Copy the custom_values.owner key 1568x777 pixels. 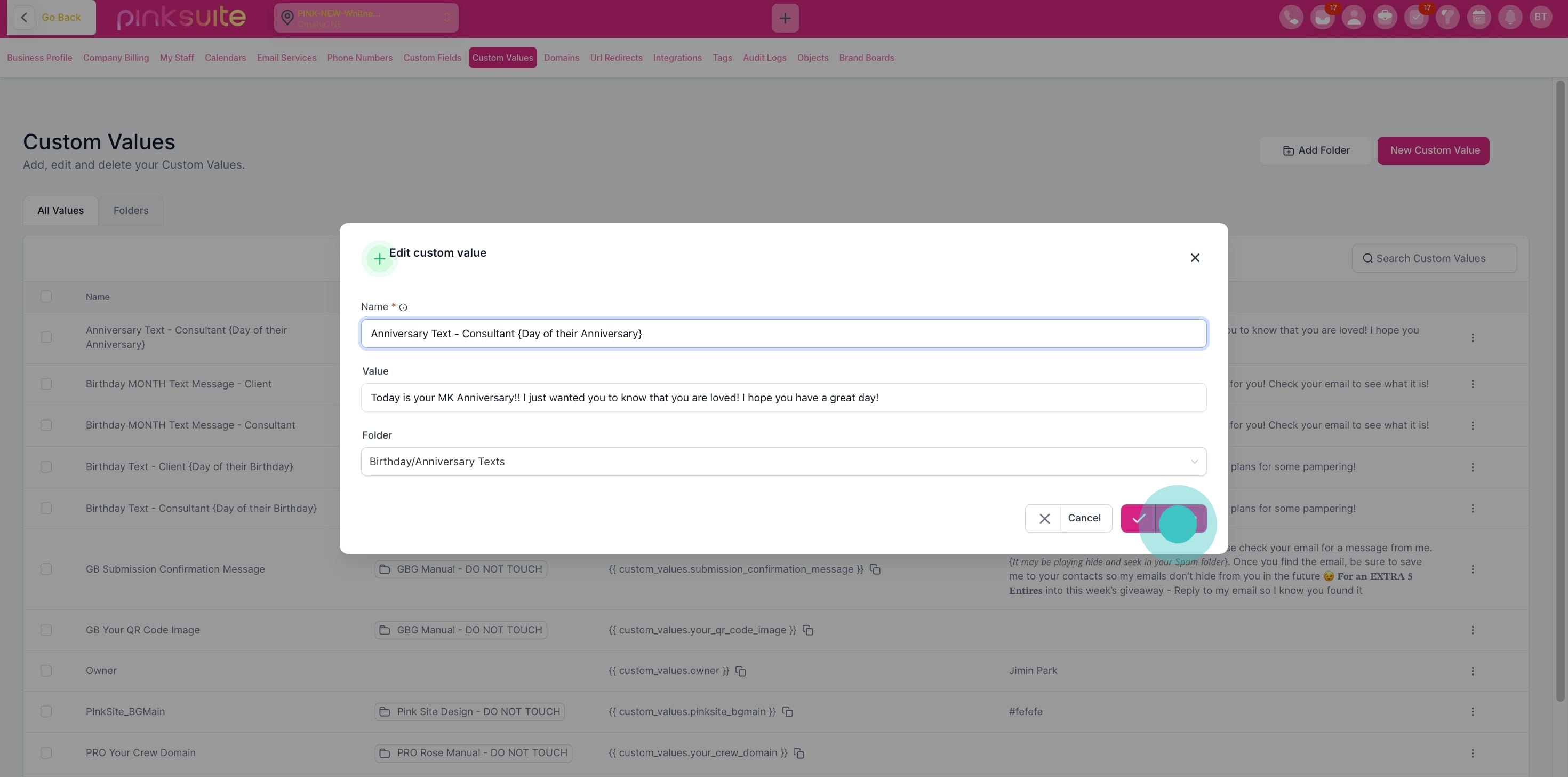point(741,671)
